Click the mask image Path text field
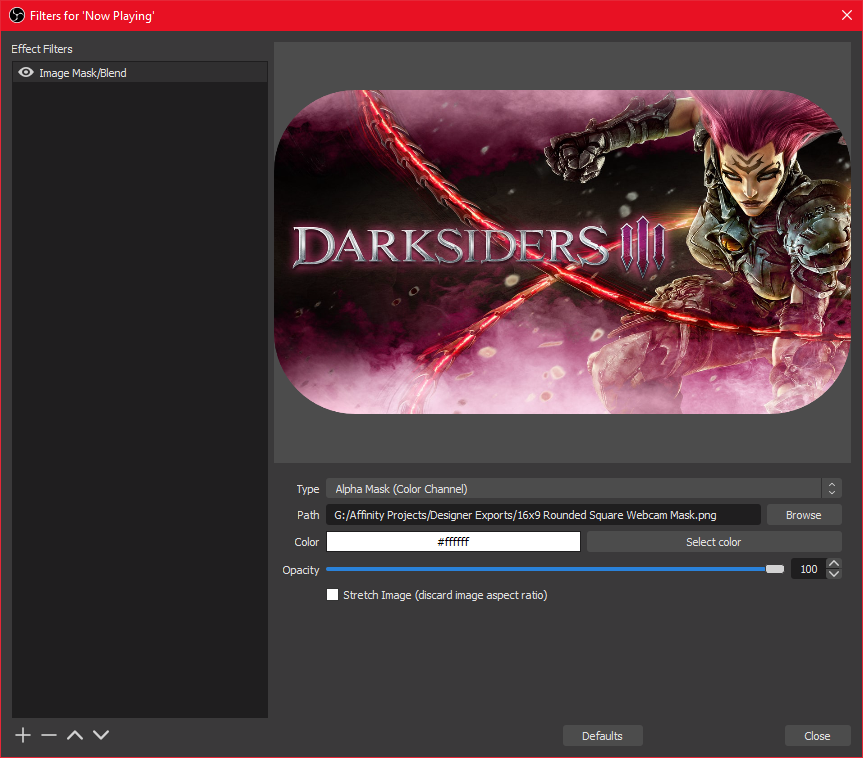863x758 pixels. (x=543, y=515)
